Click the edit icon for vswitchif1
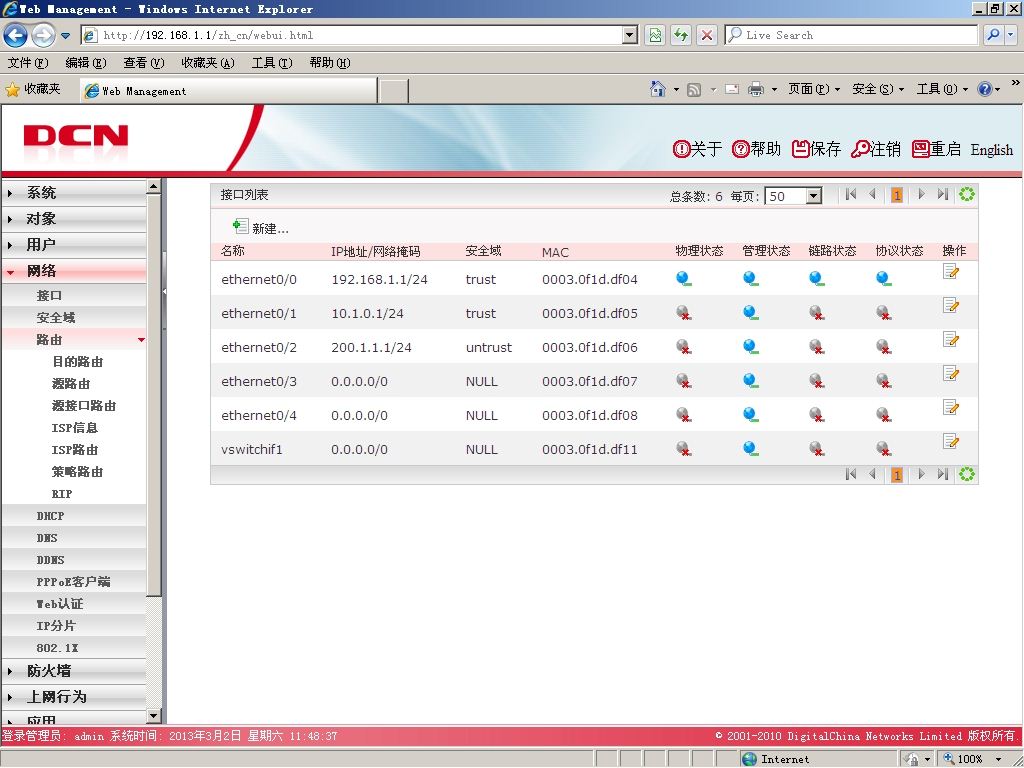Viewport: 1024px width, 768px height. (951, 441)
